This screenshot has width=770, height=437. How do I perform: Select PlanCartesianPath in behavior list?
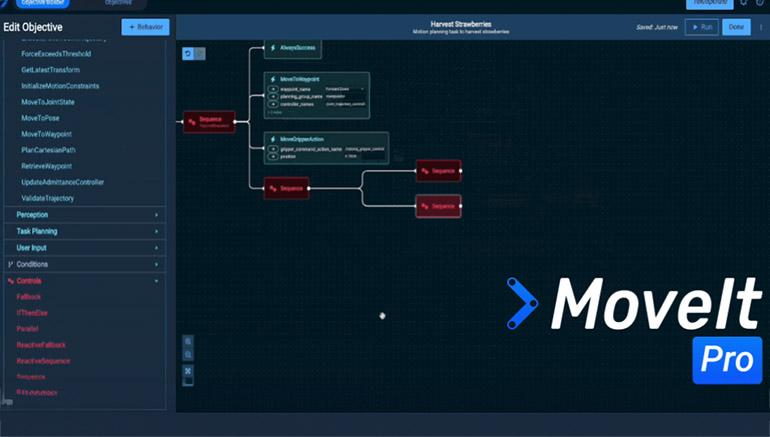point(48,150)
